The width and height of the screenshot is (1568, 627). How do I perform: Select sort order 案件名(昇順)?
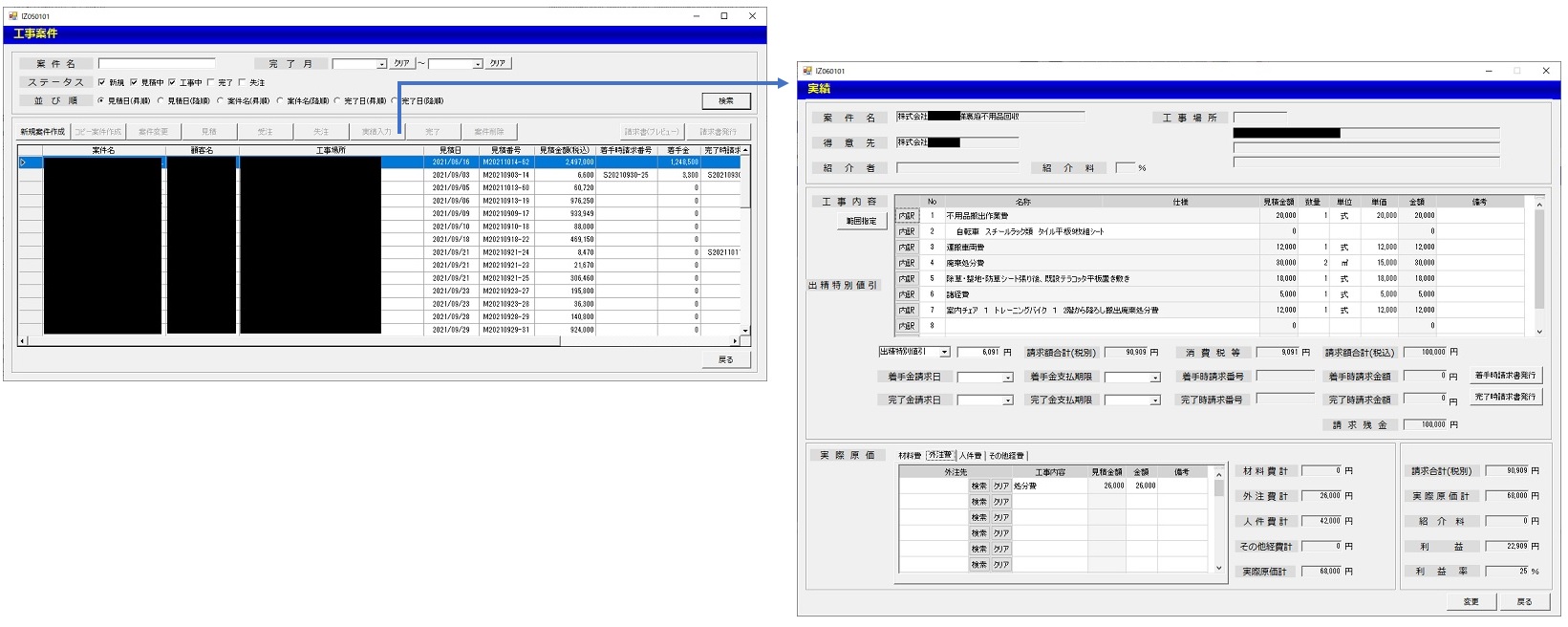point(221,100)
